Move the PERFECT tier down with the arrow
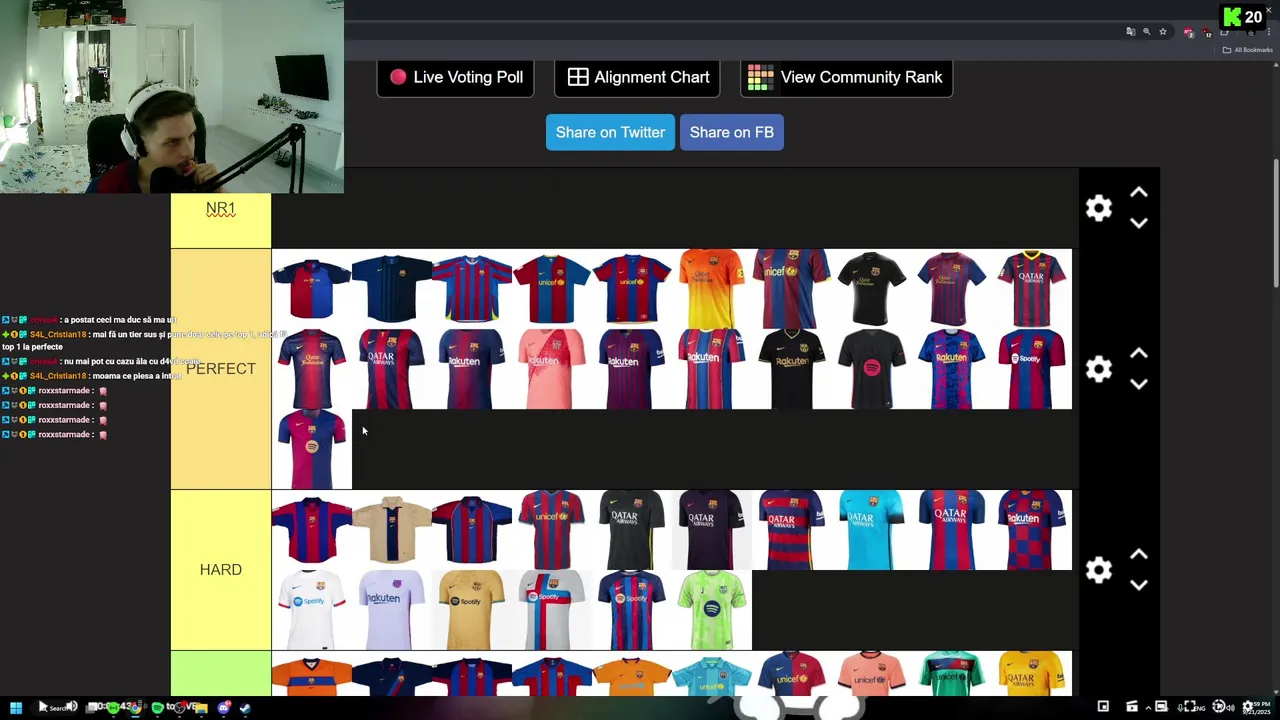The height and width of the screenshot is (720, 1280). 1138,384
